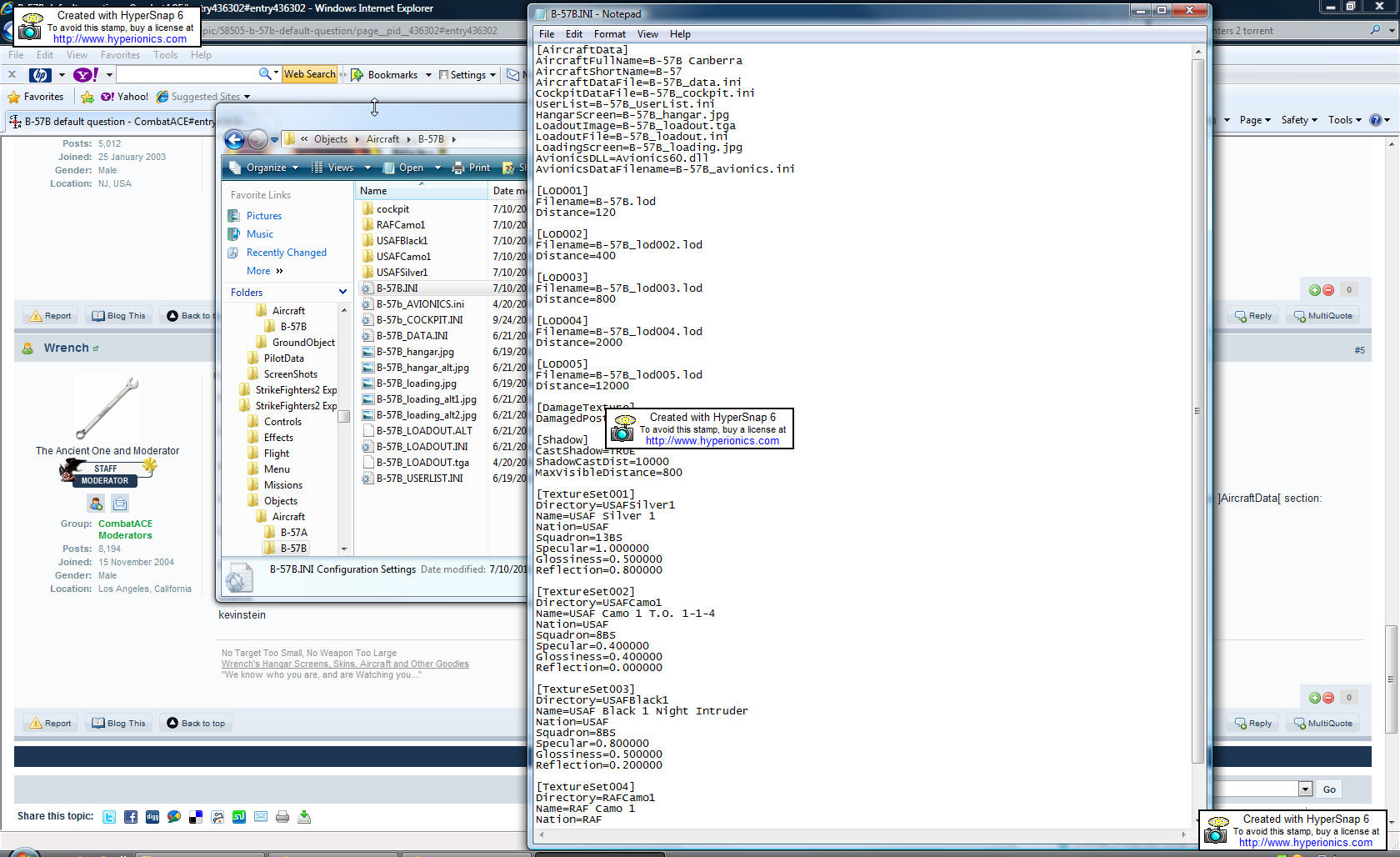This screenshot has height=857, width=1400.
Task: Sort files by the Name column header
Action: (422, 191)
